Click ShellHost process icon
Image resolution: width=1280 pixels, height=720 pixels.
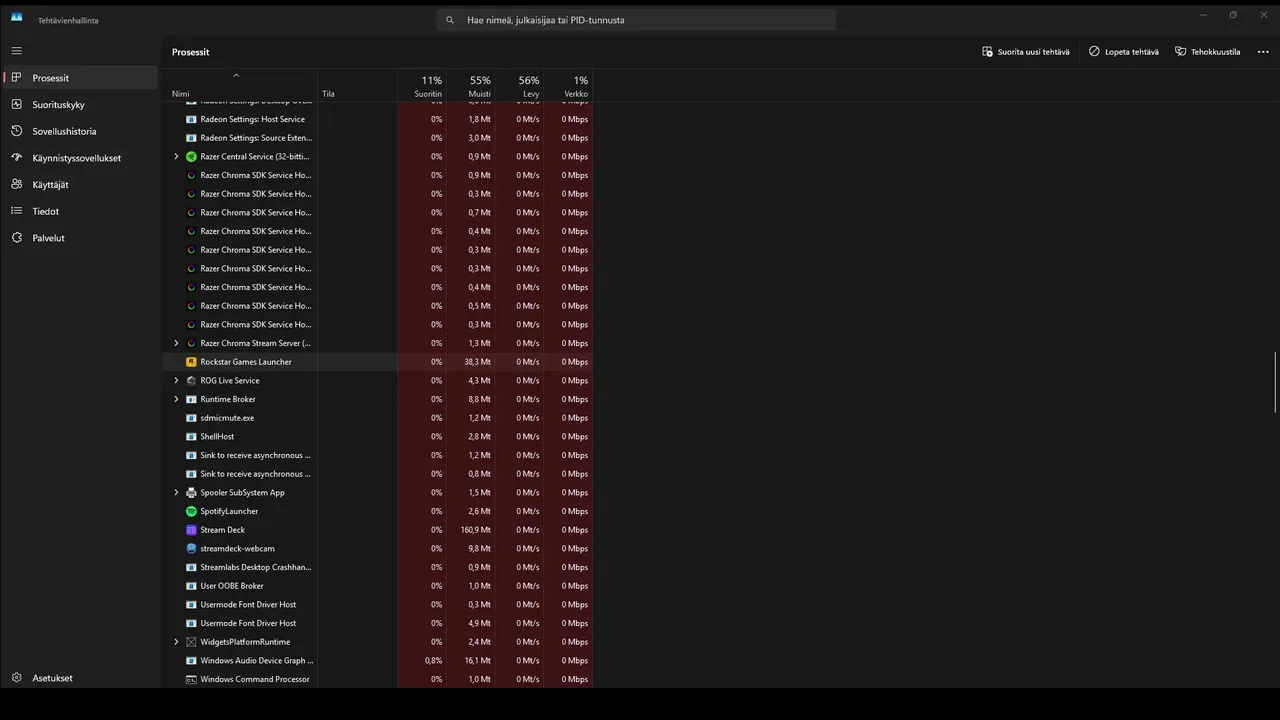tap(191, 437)
